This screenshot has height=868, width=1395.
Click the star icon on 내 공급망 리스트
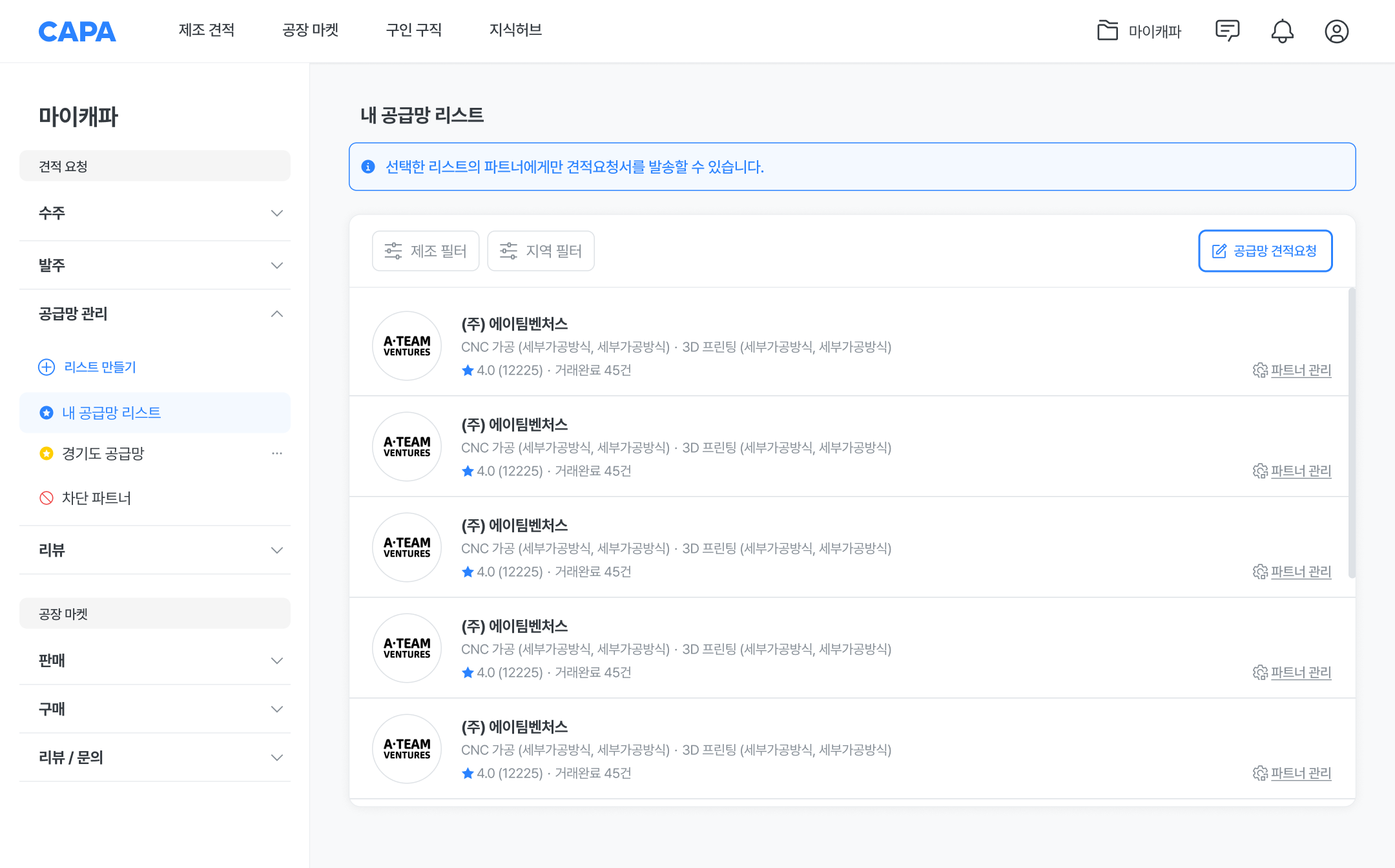coord(45,413)
